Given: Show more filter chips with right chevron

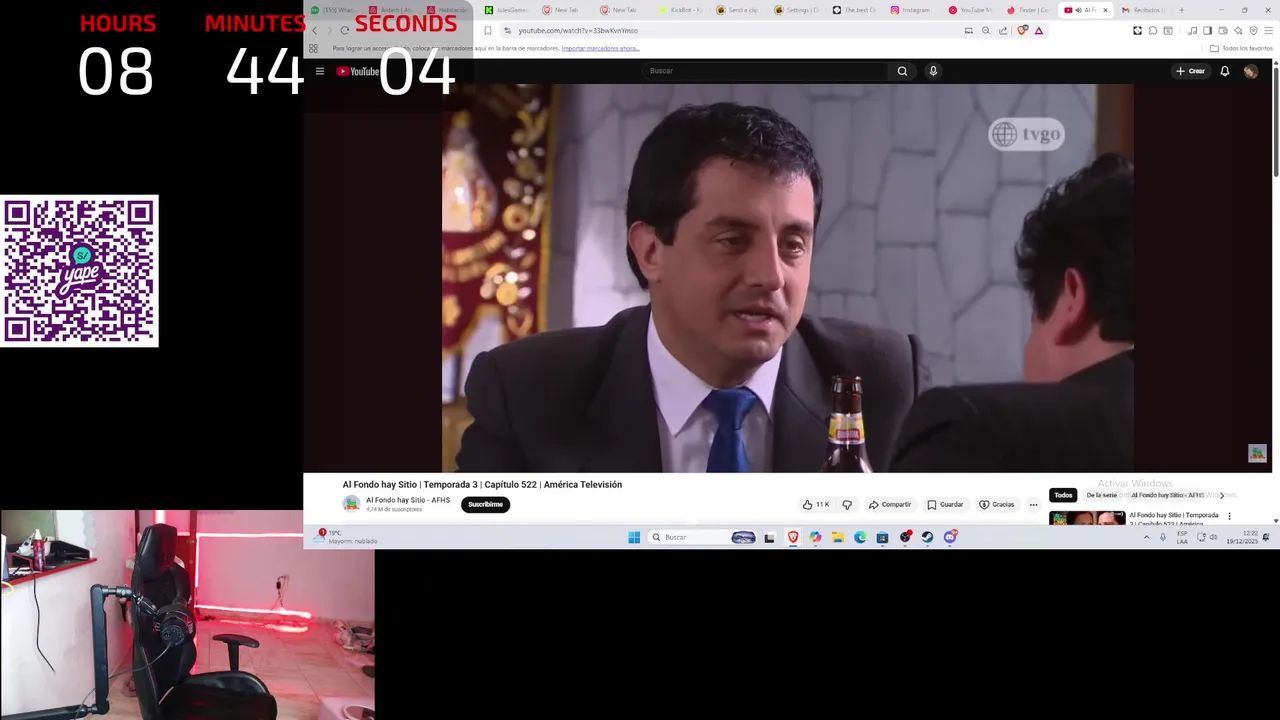Looking at the screenshot, I should [x=1221, y=495].
